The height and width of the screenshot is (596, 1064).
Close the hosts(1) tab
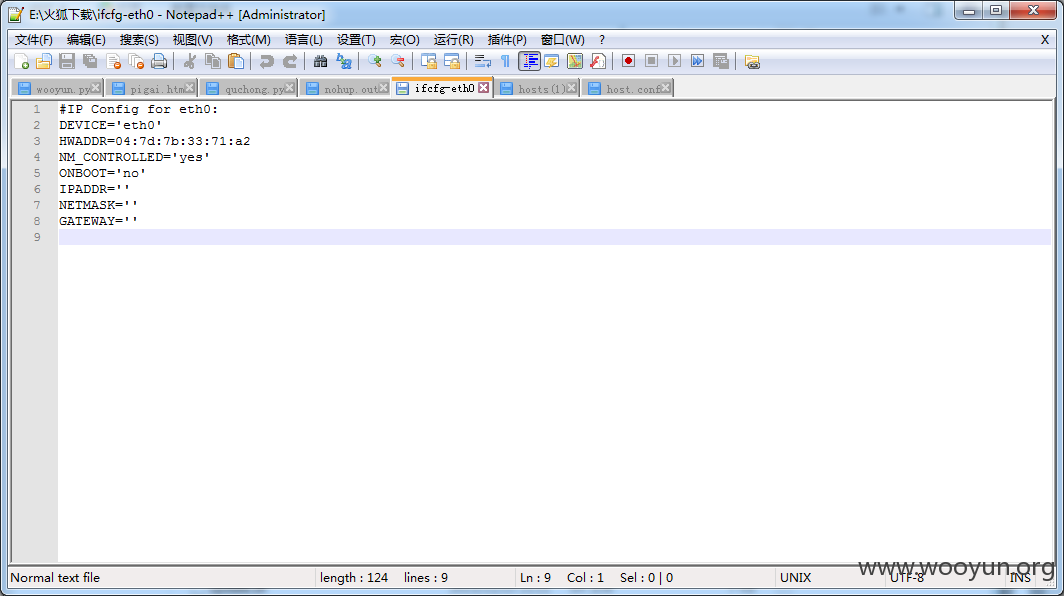click(x=571, y=88)
